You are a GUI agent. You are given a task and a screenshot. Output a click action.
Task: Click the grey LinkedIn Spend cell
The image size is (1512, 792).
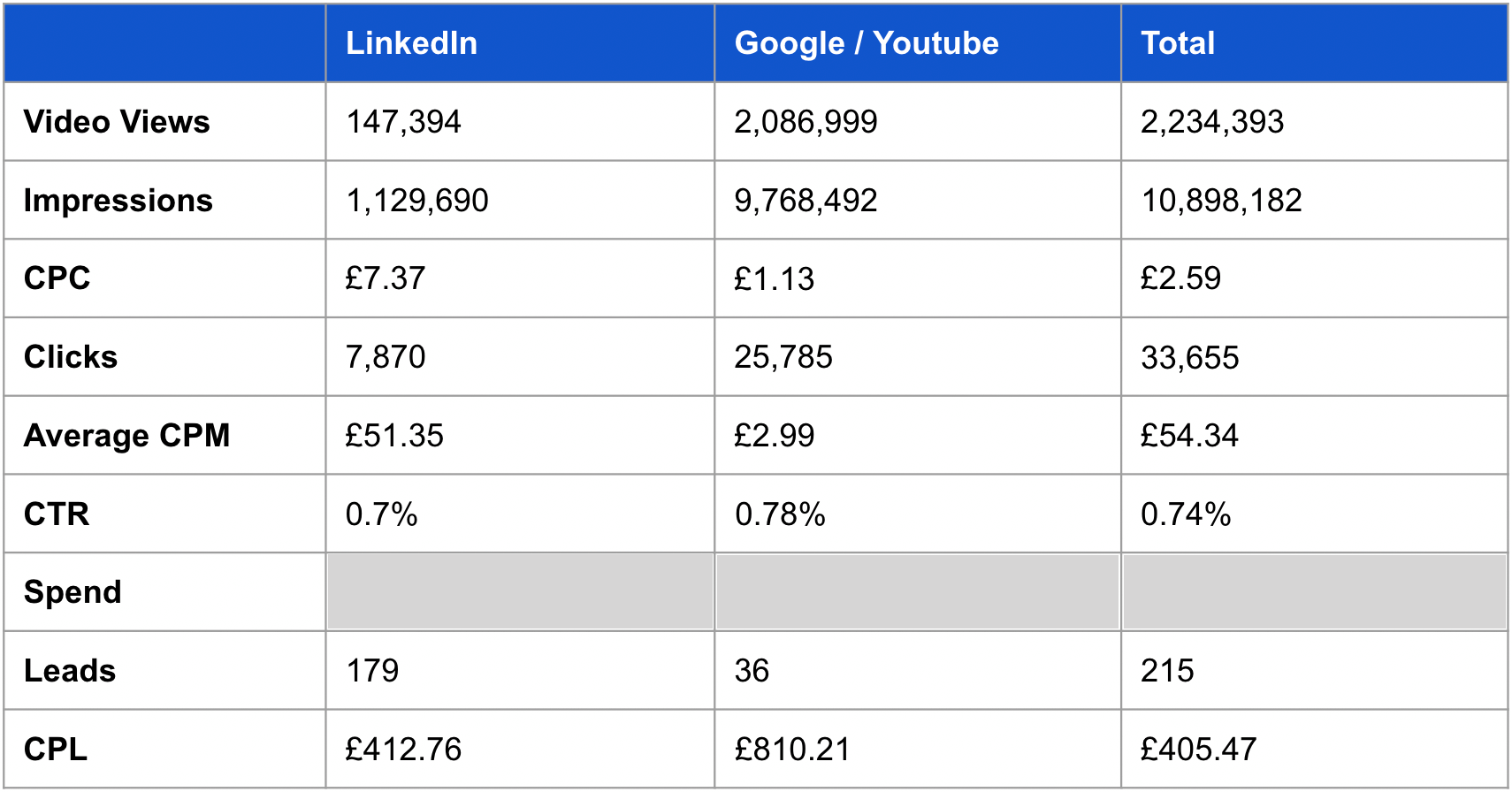[520, 592]
